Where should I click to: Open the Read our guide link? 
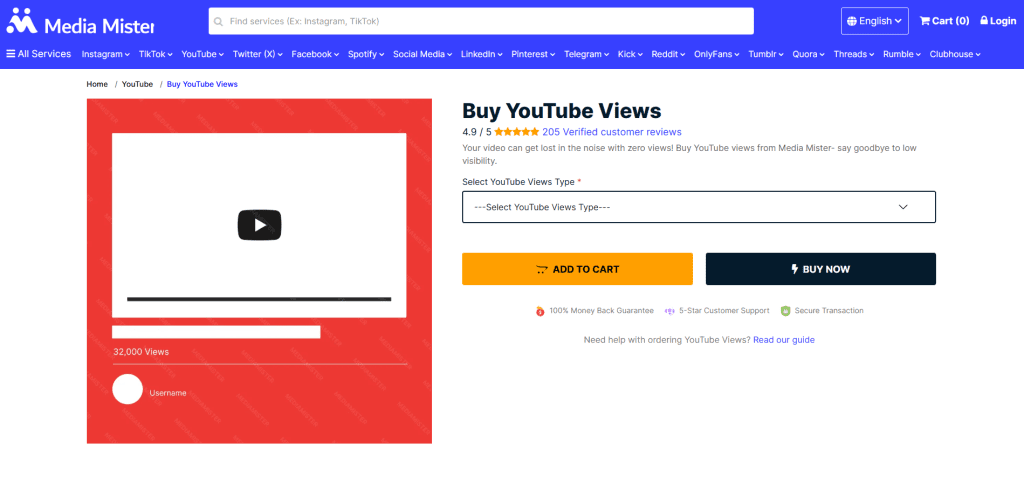[x=784, y=340]
